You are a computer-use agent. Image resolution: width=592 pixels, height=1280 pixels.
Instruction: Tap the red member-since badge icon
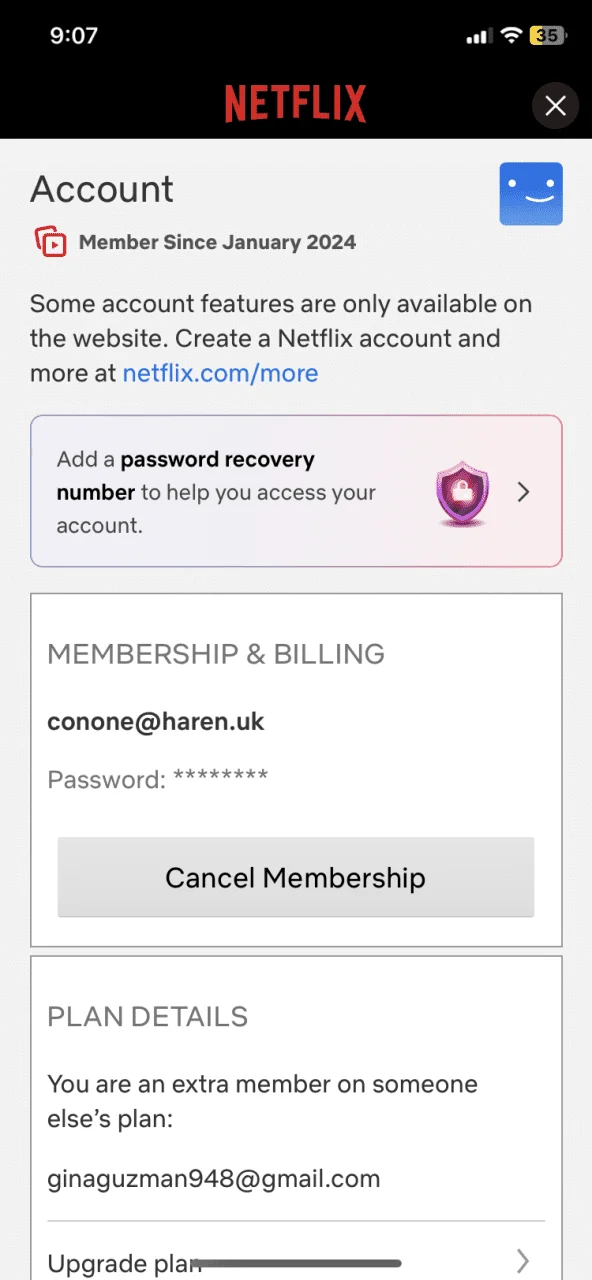51,242
